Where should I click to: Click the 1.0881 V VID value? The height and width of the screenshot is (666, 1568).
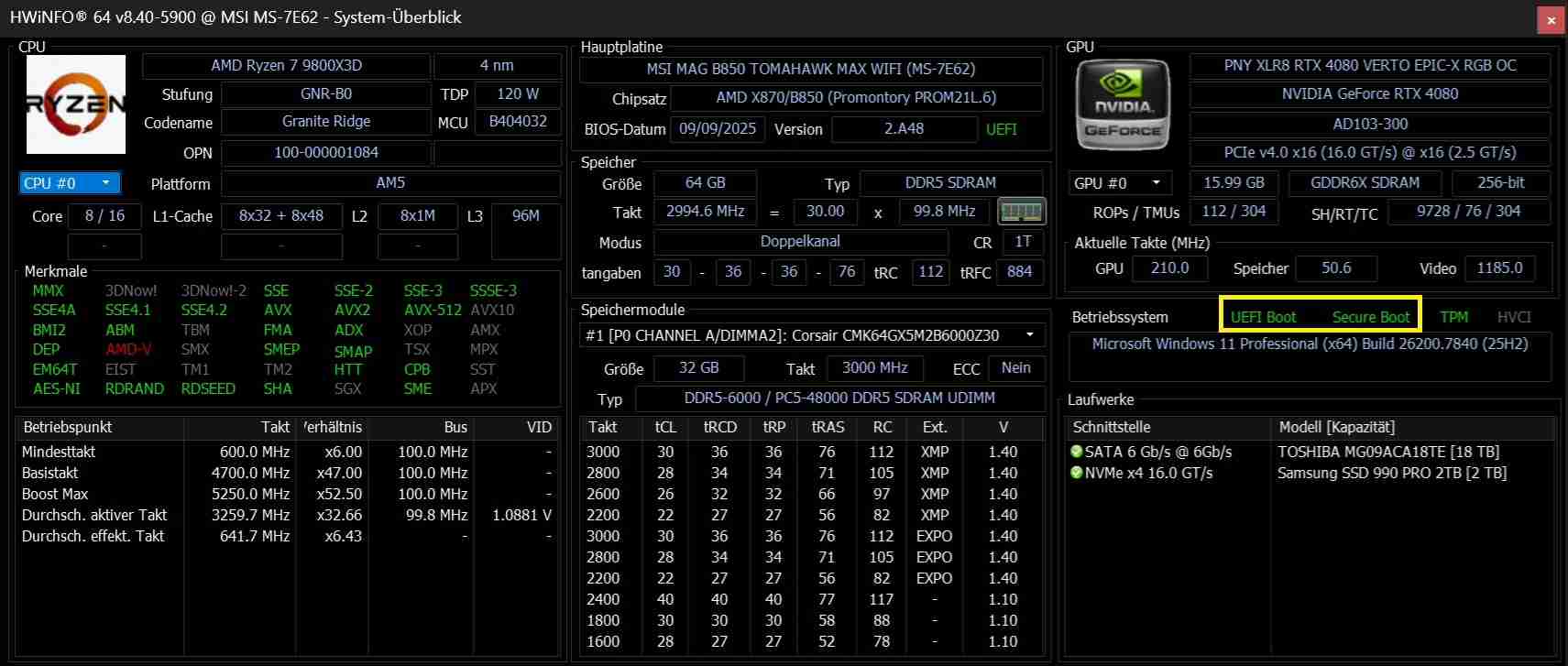(521, 515)
